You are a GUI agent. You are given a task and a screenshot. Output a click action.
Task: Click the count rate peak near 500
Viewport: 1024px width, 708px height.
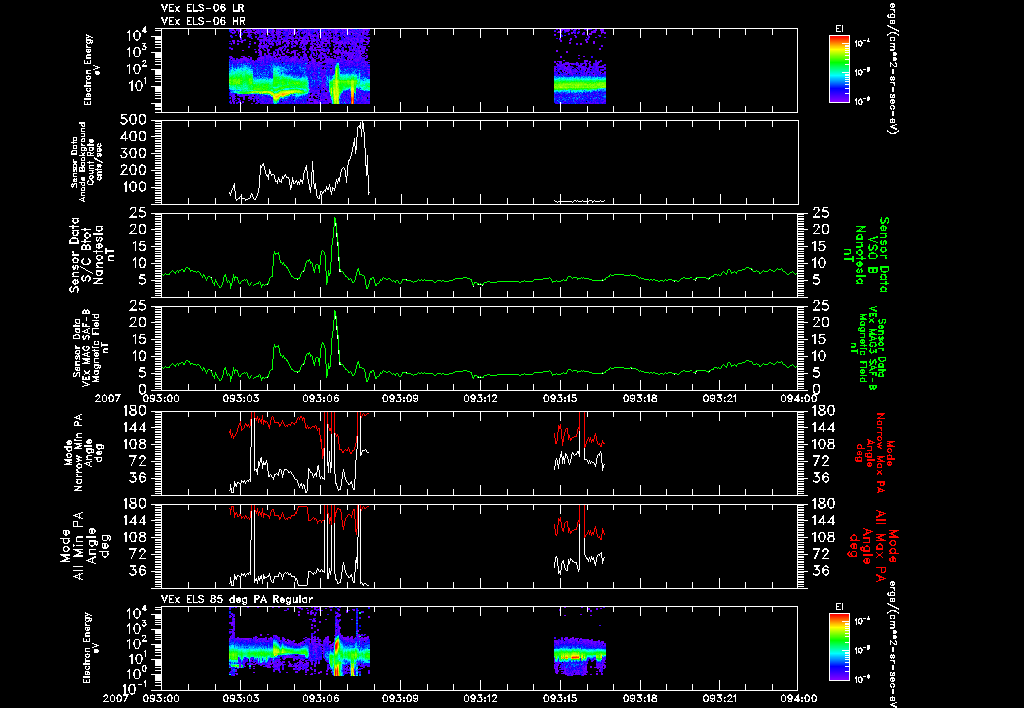pyautogui.click(x=361, y=124)
